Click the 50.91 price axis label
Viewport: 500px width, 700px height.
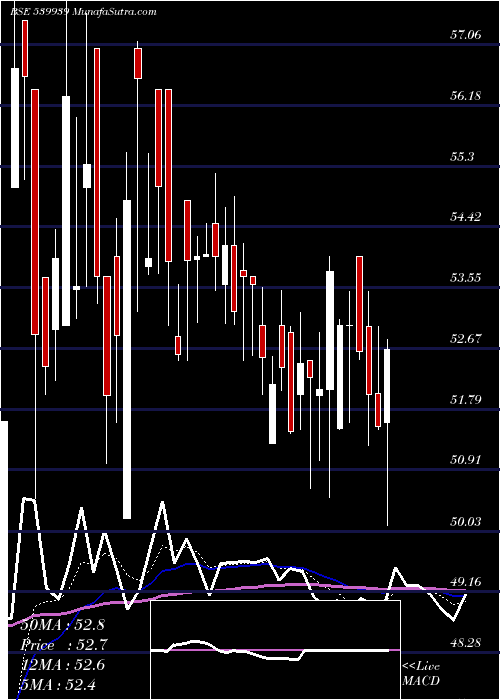(x=466, y=460)
